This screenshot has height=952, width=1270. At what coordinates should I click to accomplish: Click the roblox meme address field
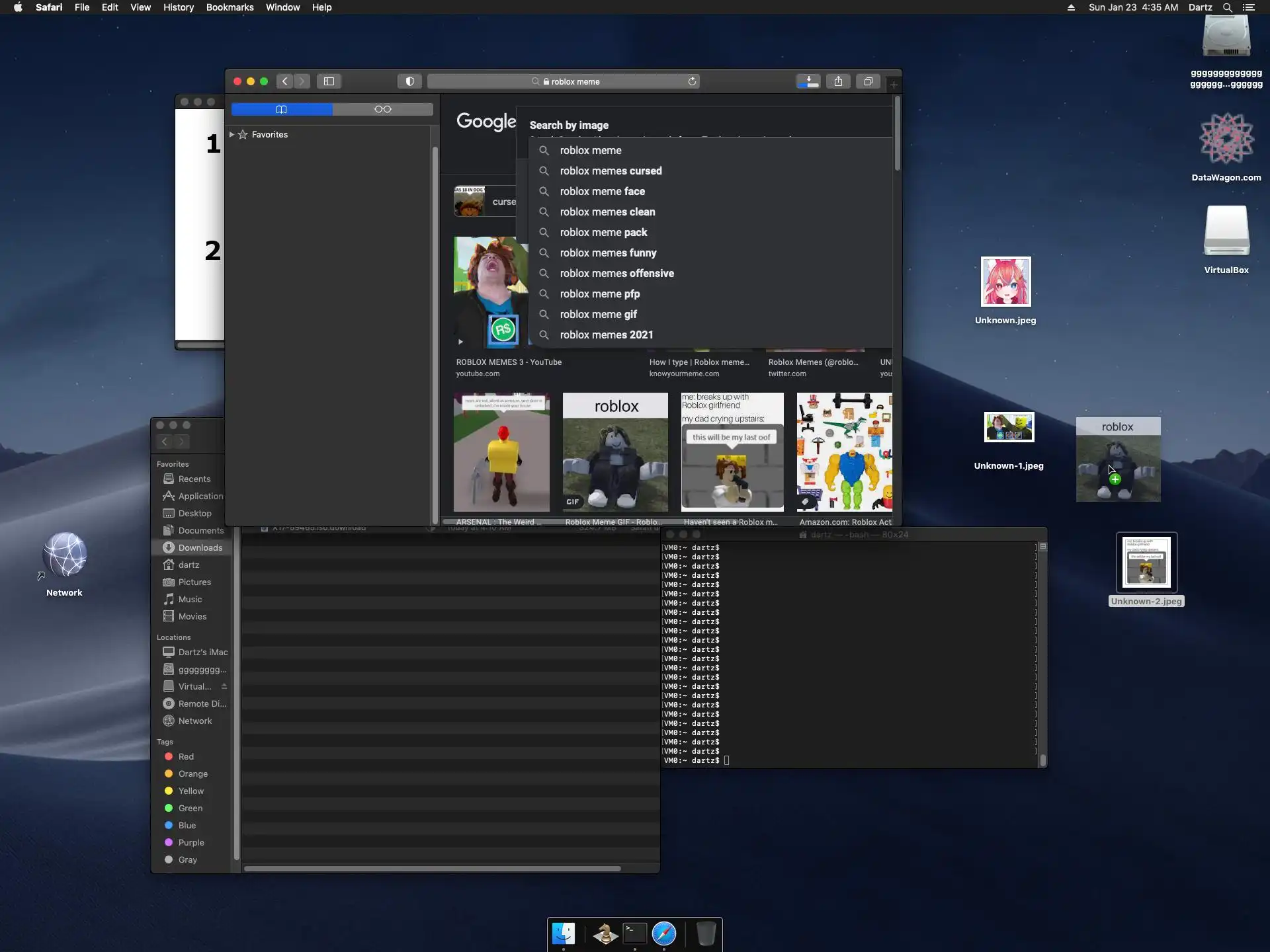pos(574,81)
